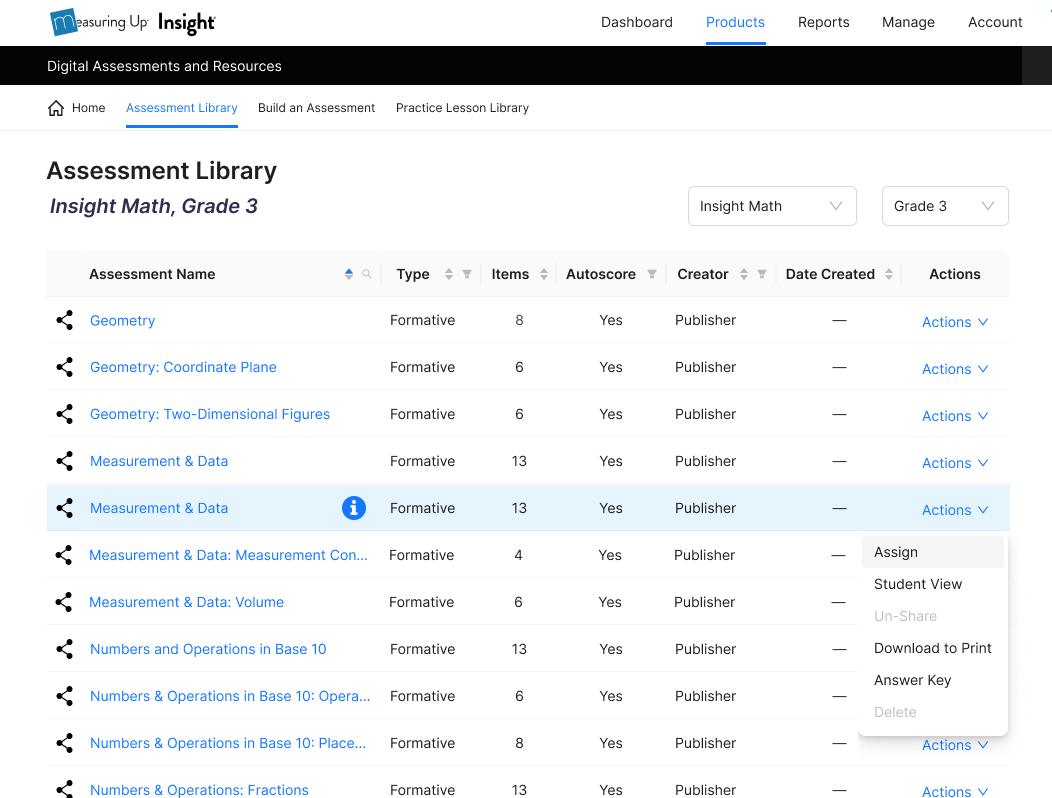Screen dimensions: 1052x798
Task: Click the blue info icon on highlighted row
Action: click(x=354, y=508)
